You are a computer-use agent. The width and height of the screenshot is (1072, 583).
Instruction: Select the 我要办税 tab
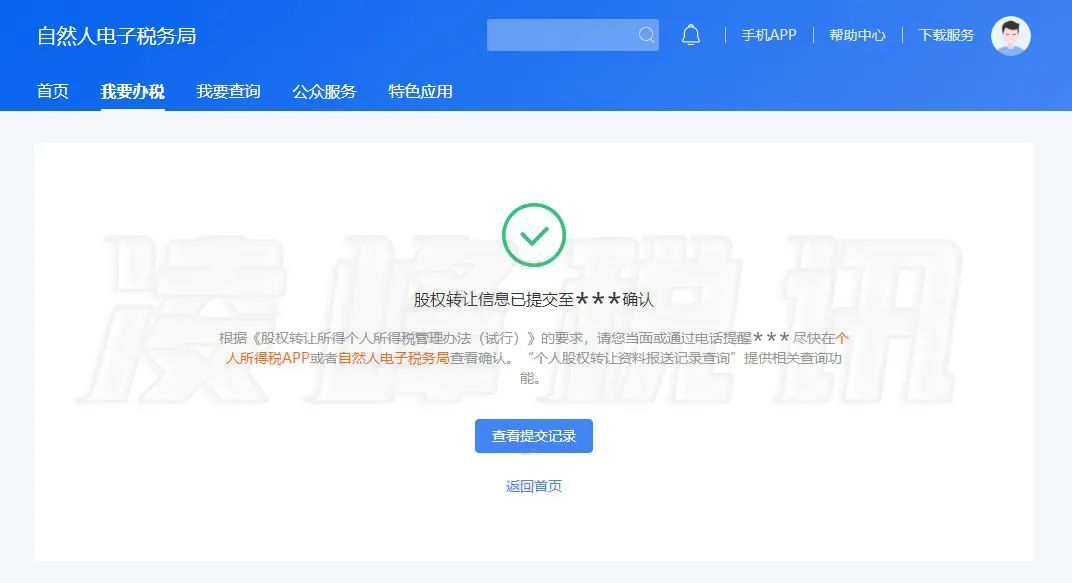[133, 92]
